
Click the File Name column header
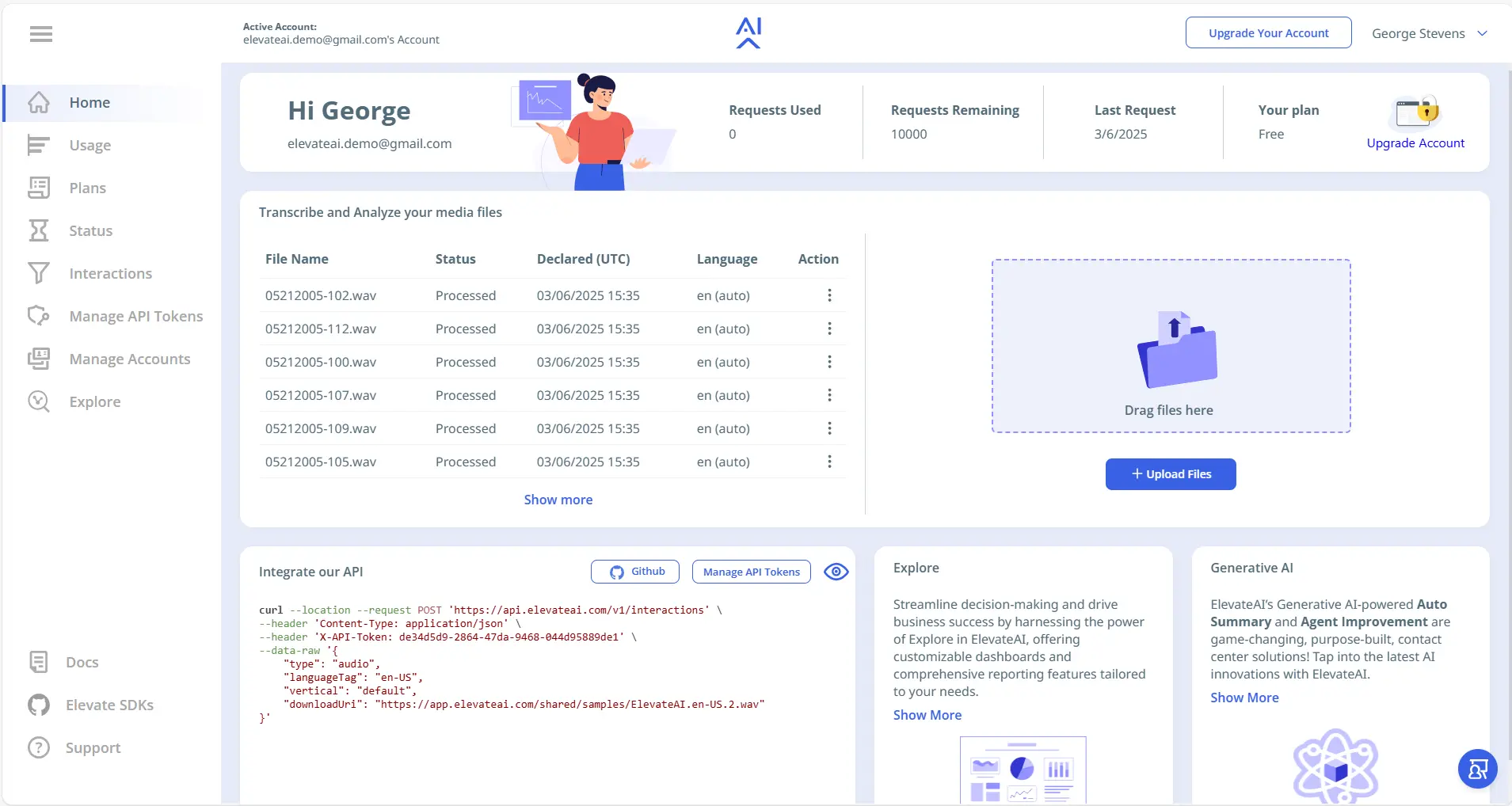[297, 259]
